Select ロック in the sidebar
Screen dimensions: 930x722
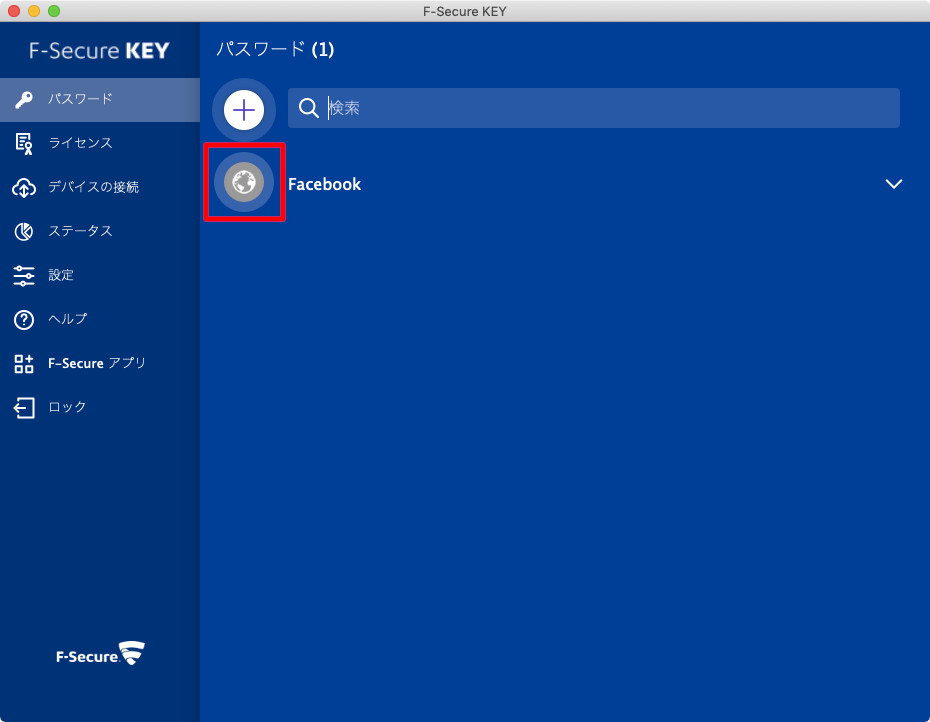(x=67, y=407)
